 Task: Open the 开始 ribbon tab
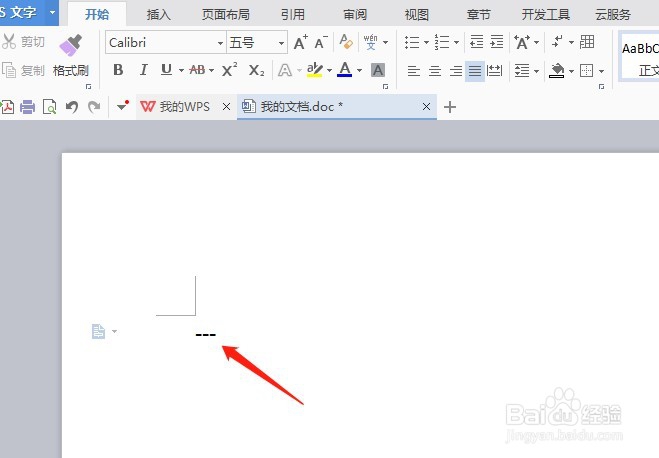97,15
